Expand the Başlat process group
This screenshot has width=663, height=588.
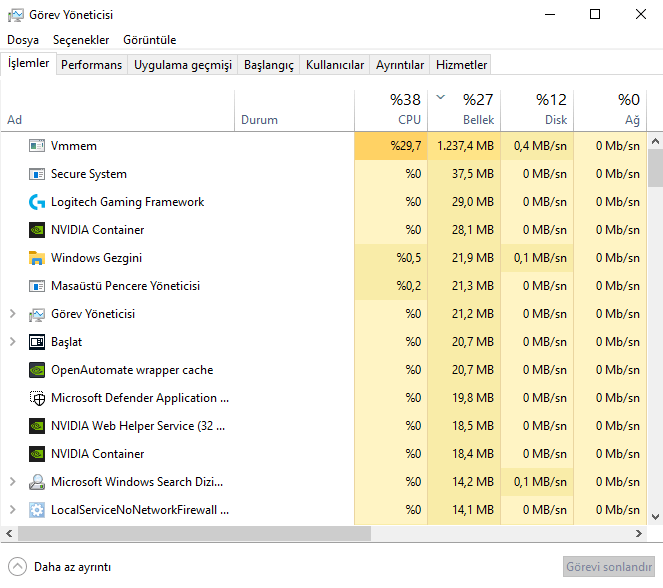(13, 342)
